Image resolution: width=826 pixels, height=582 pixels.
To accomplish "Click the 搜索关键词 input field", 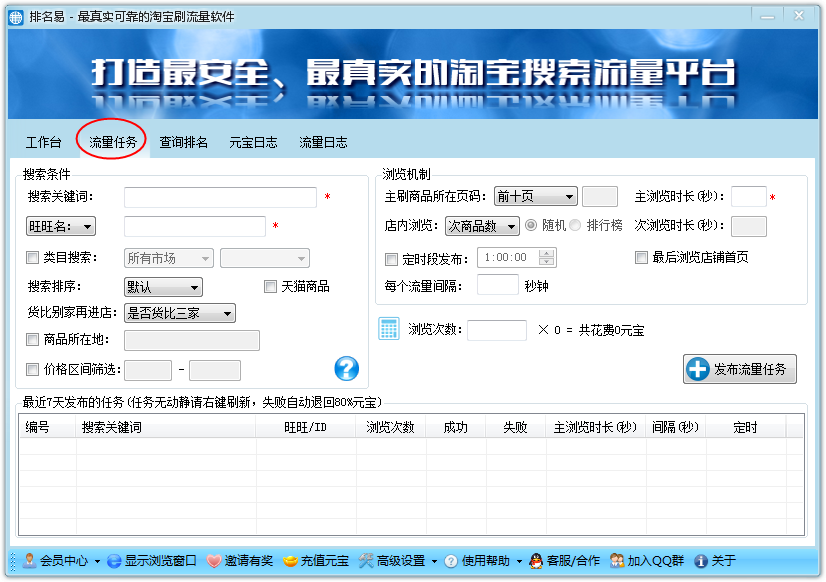I will (220, 198).
